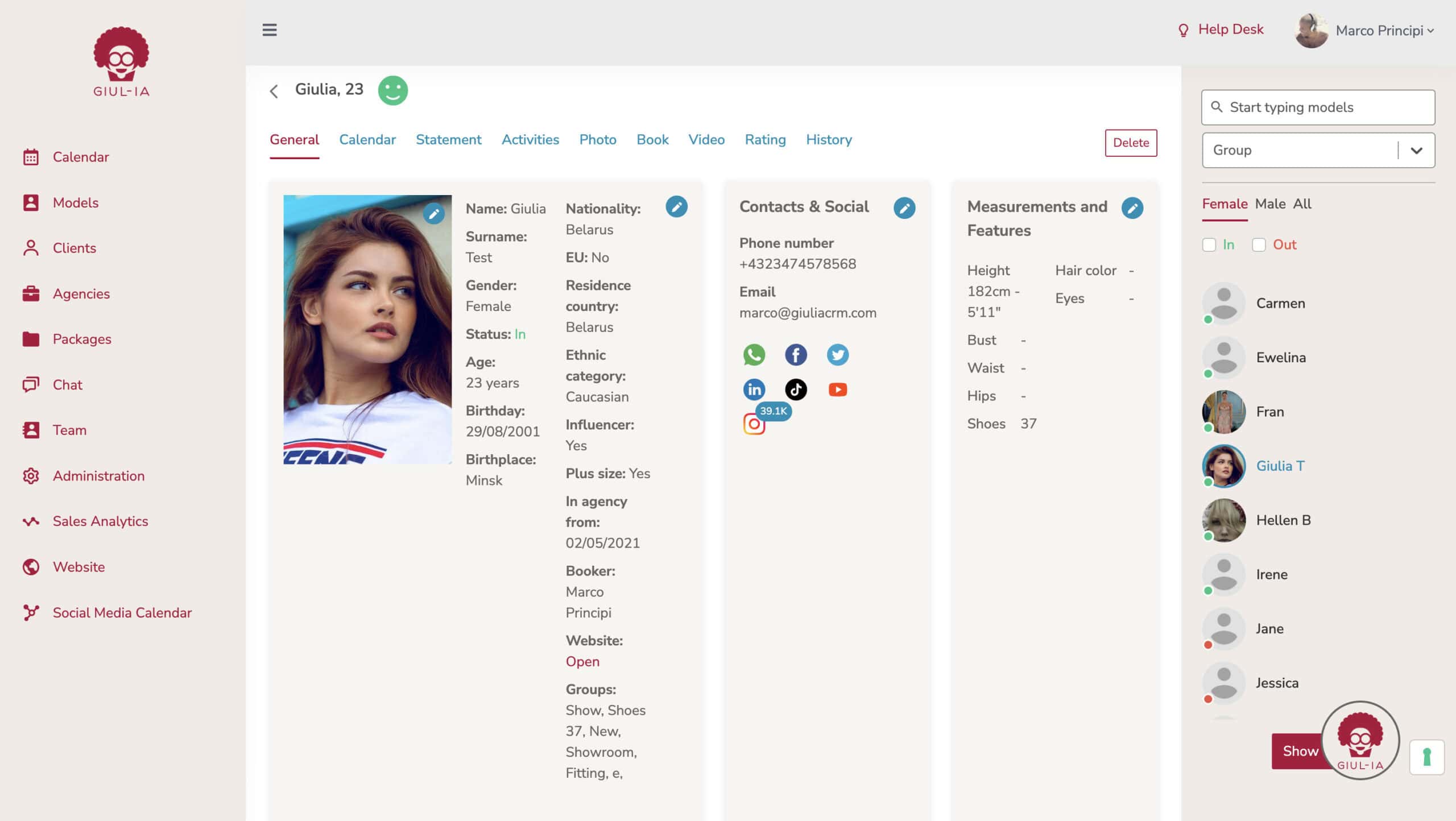Open YouTube social icon

point(837,389)
